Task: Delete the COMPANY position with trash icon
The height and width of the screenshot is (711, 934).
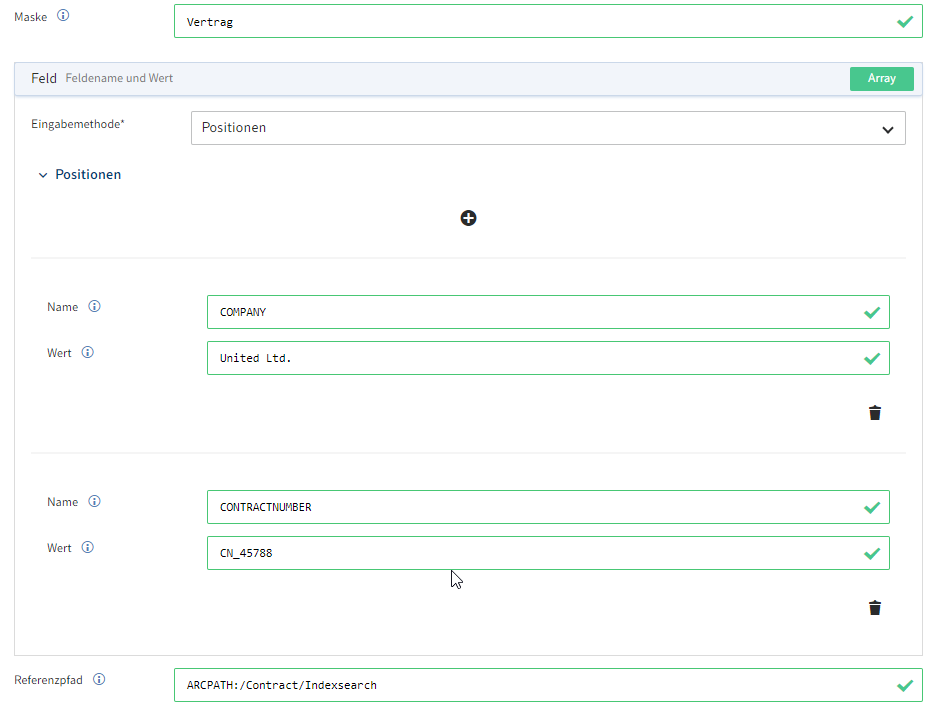Action: (875, 413)
